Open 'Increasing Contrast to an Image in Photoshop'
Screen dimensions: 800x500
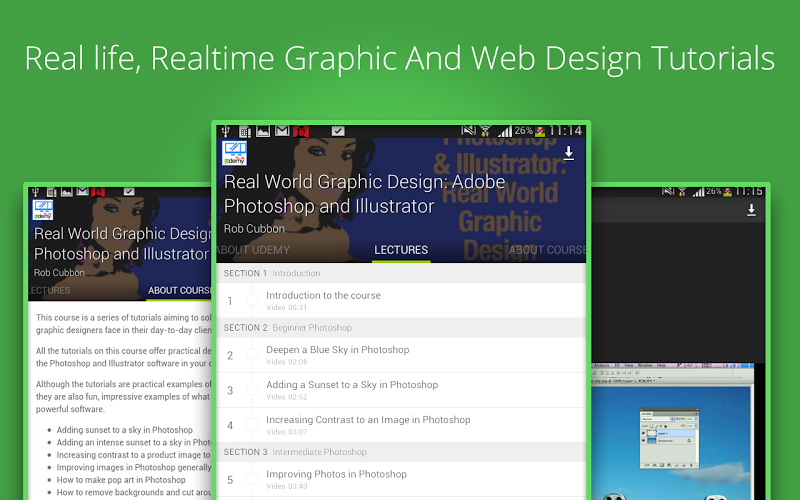(401, 425)
